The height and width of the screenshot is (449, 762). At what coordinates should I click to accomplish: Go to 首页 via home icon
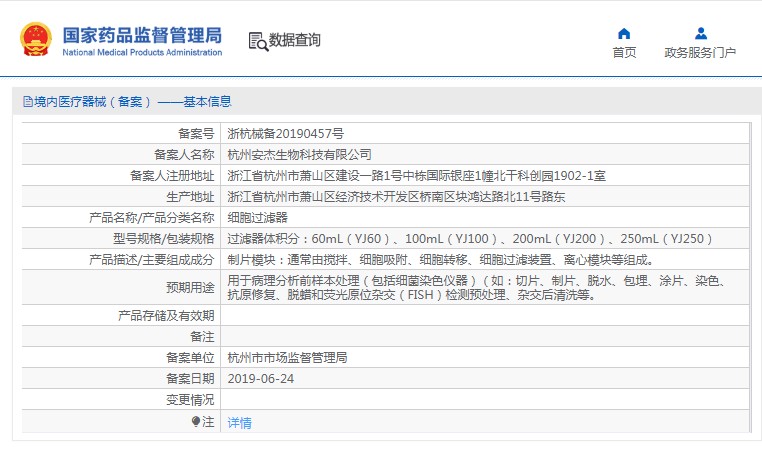(624, 34)
